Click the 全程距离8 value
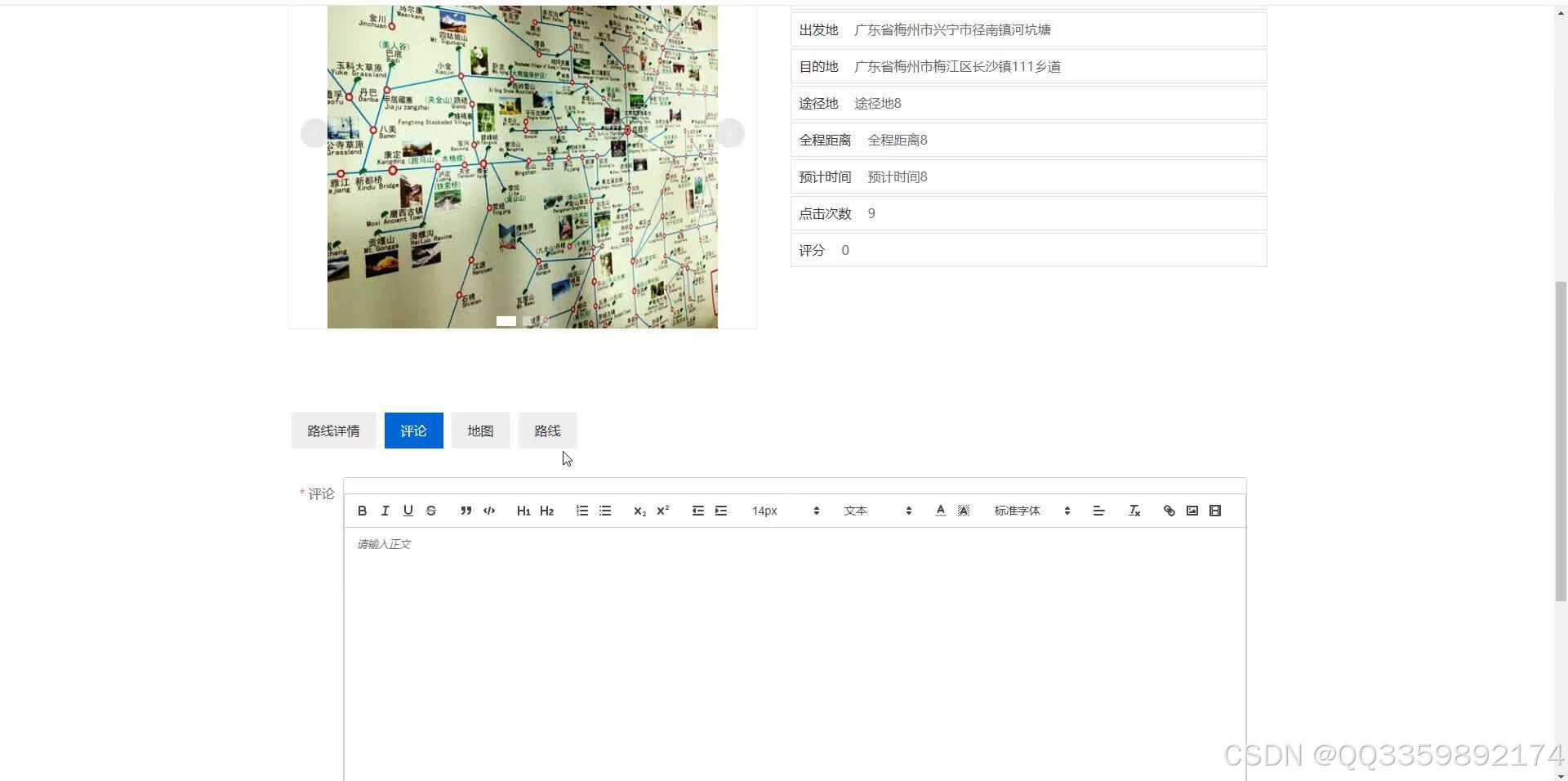This screenshot has width=1568, height=781. [x=898, y=140]
